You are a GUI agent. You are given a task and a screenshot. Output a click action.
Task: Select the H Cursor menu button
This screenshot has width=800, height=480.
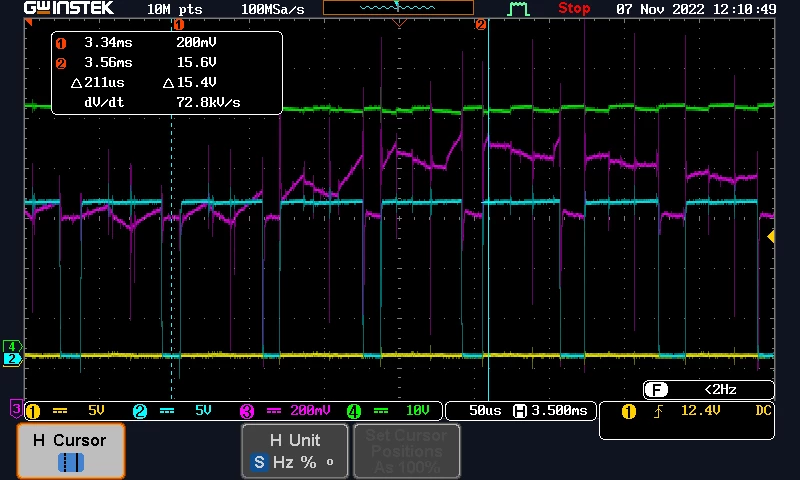coord(70,451)
